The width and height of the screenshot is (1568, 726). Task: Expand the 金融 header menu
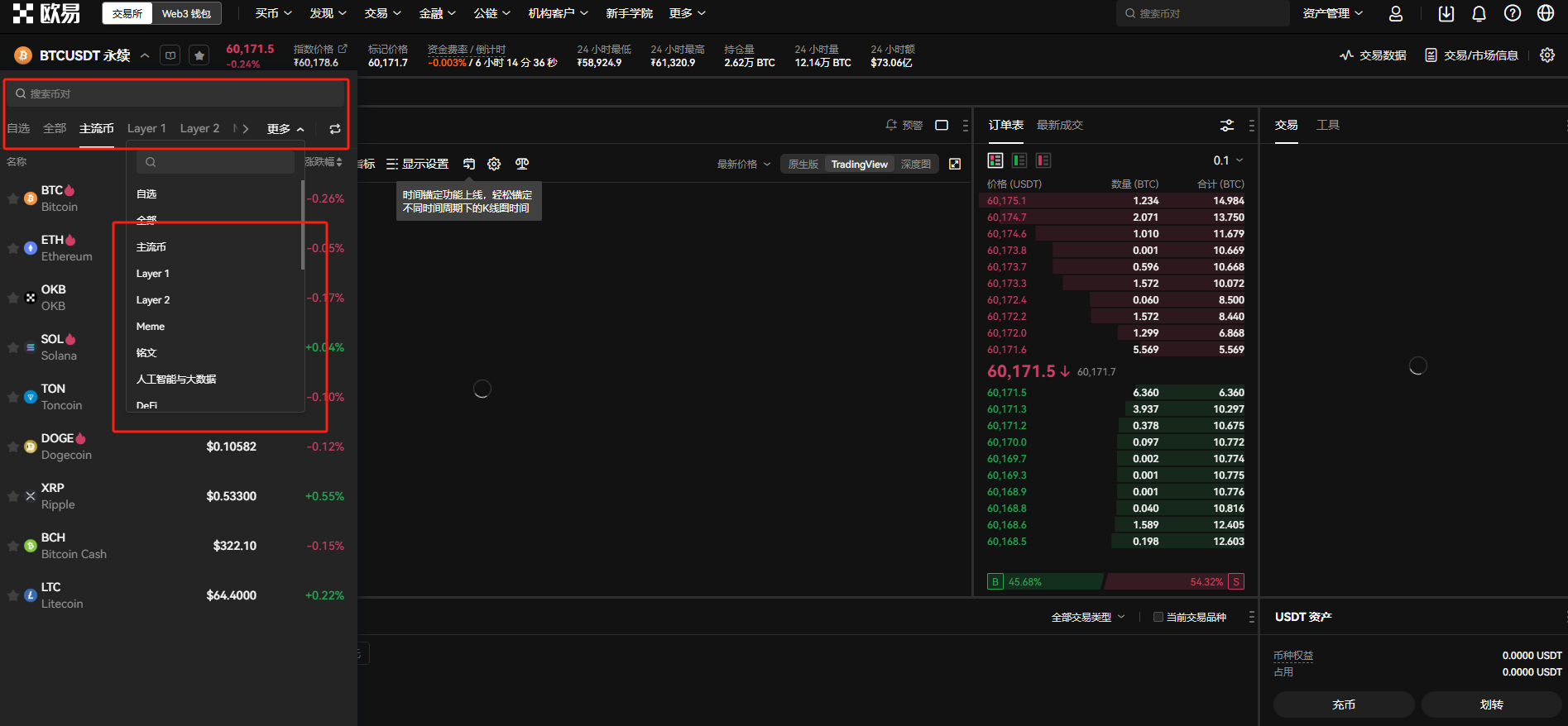tap(437, 13)
